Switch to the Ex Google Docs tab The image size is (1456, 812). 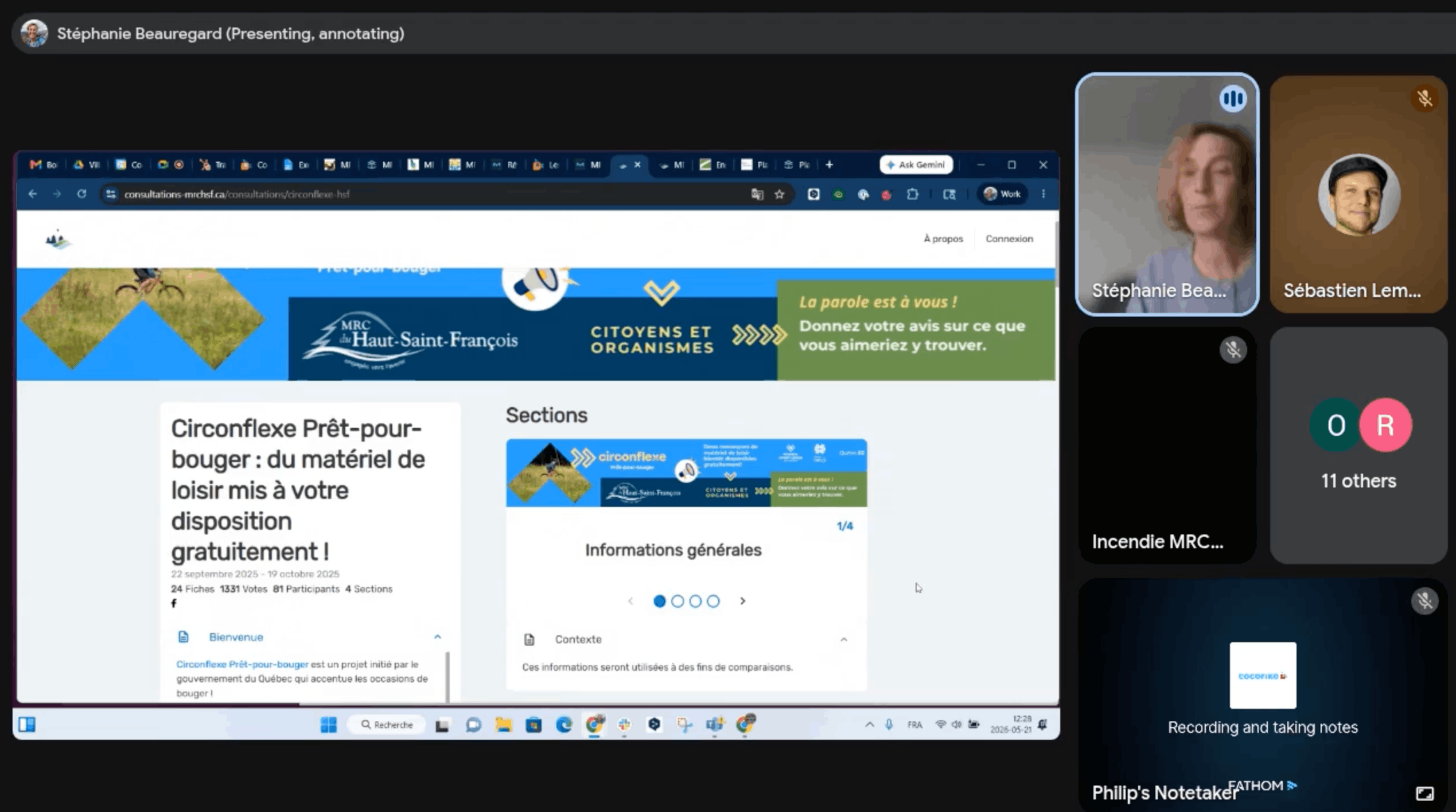click(297, 165)
